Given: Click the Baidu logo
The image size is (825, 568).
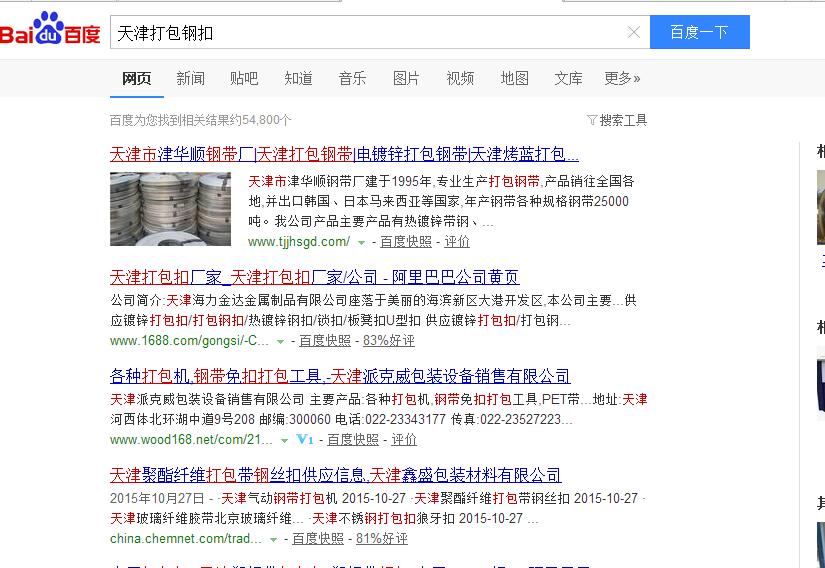Looking at the screenshot, I should (x=50, y=32).
